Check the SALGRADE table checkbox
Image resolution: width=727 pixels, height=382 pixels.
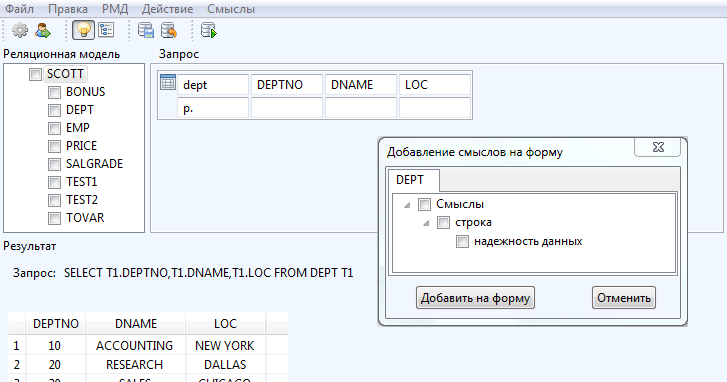[x=54, y=164]
